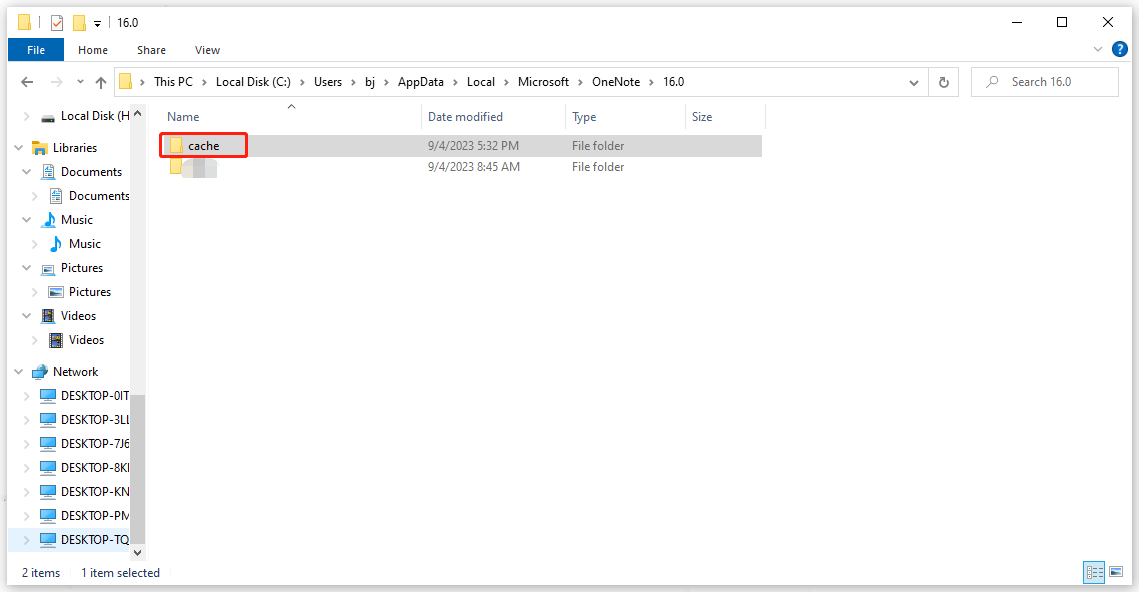Open the Help question mark icon

coord(1119,49)
